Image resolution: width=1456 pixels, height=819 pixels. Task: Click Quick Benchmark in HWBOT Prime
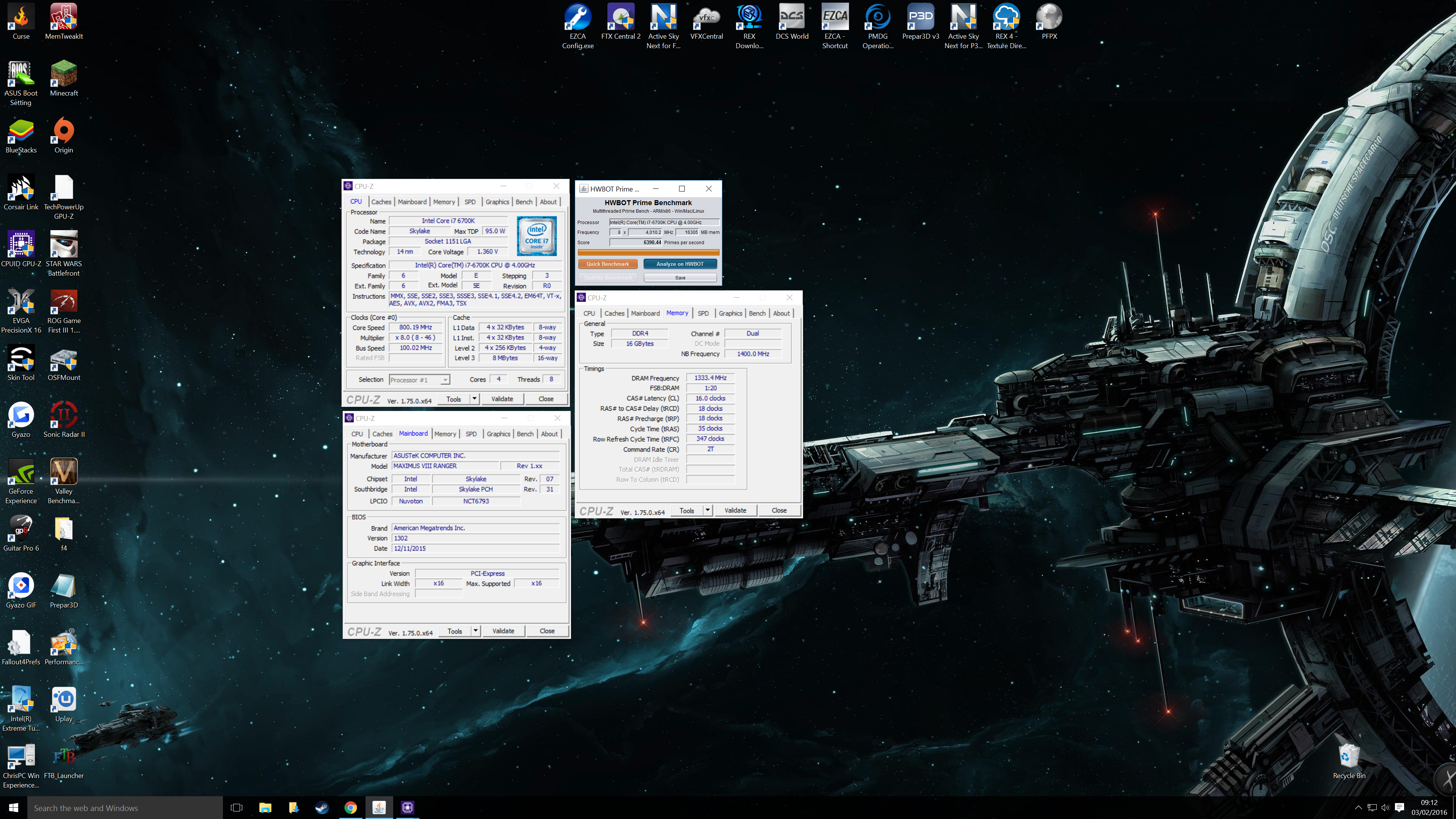pos(607,264)
